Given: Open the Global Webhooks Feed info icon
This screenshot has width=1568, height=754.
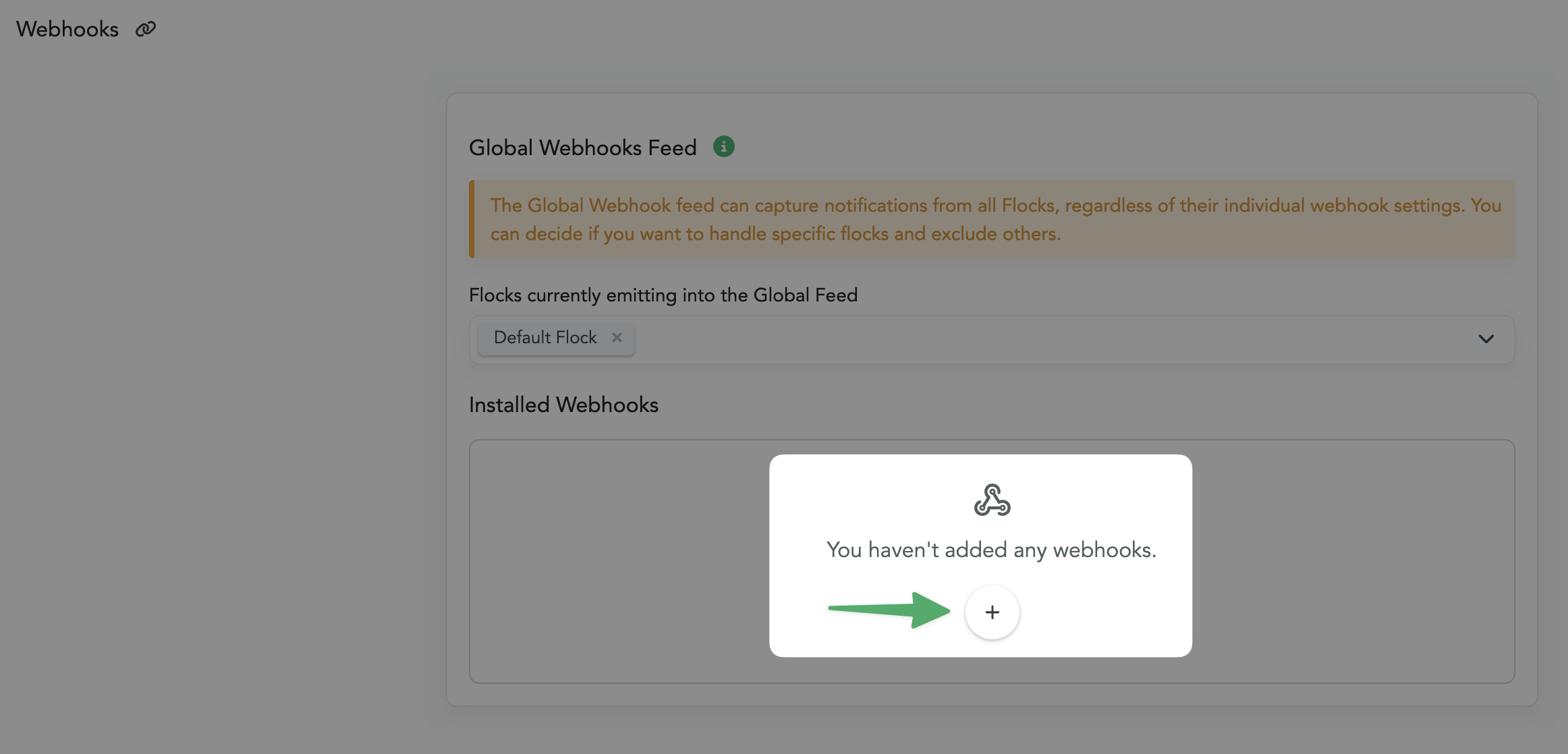Looking at the screenshot, I should click(724, 146).
